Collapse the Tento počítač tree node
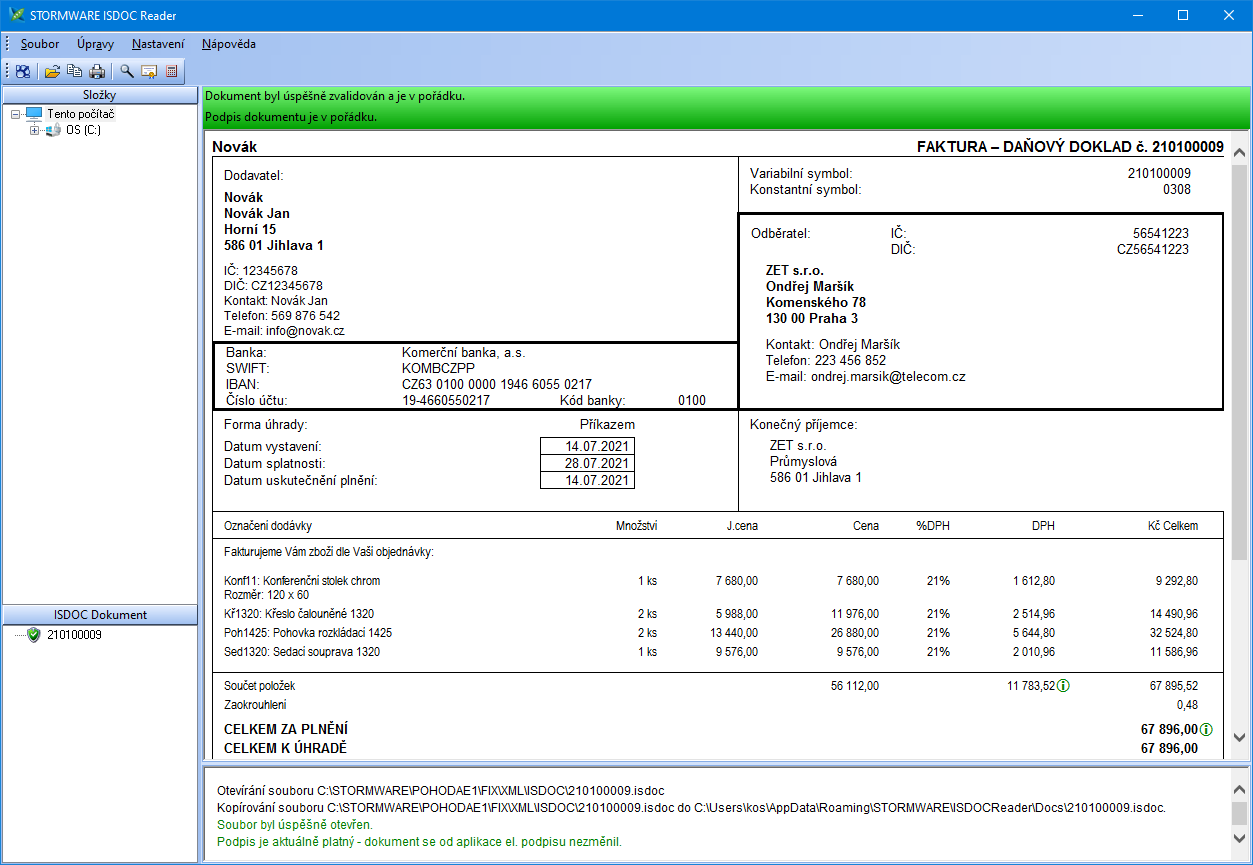 (15, 114)
